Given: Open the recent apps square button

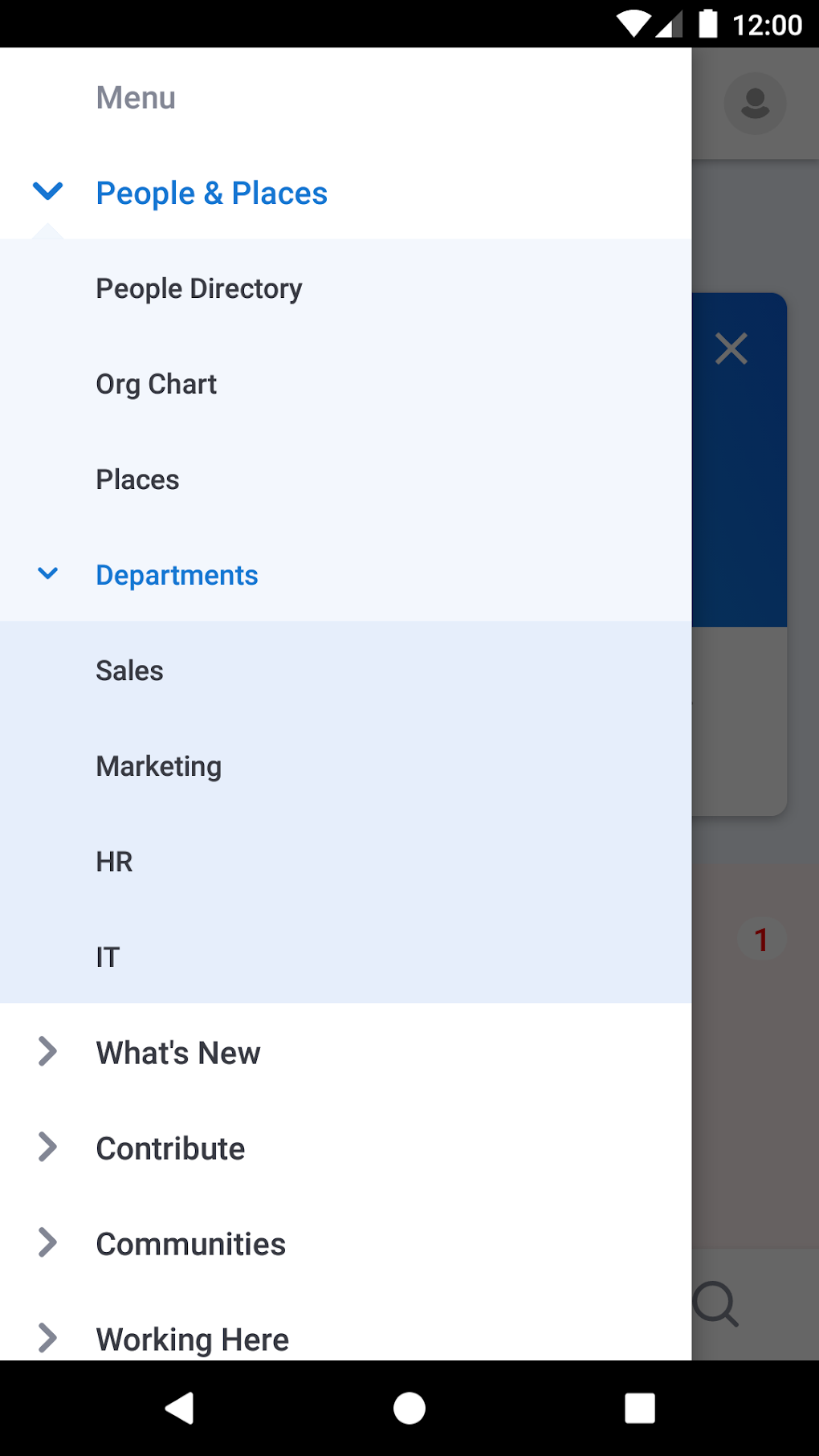Looking at the screenshot, I should tap(639, 1408).
